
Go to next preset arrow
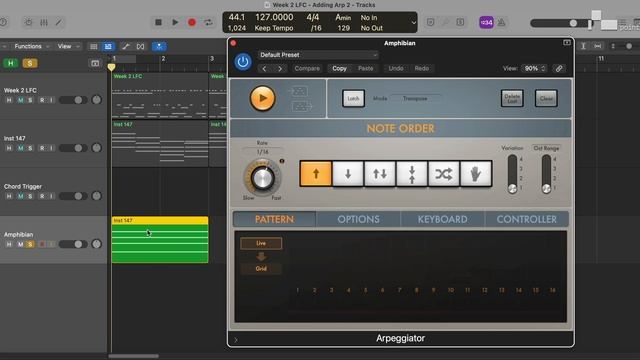[280, 69]
